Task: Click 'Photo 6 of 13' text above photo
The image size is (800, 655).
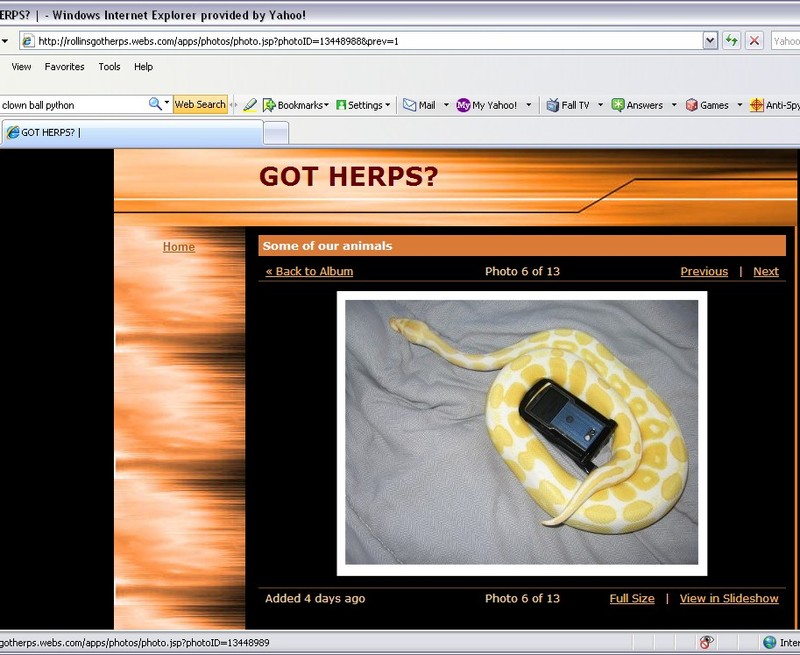Action: [x=522, y=271]
